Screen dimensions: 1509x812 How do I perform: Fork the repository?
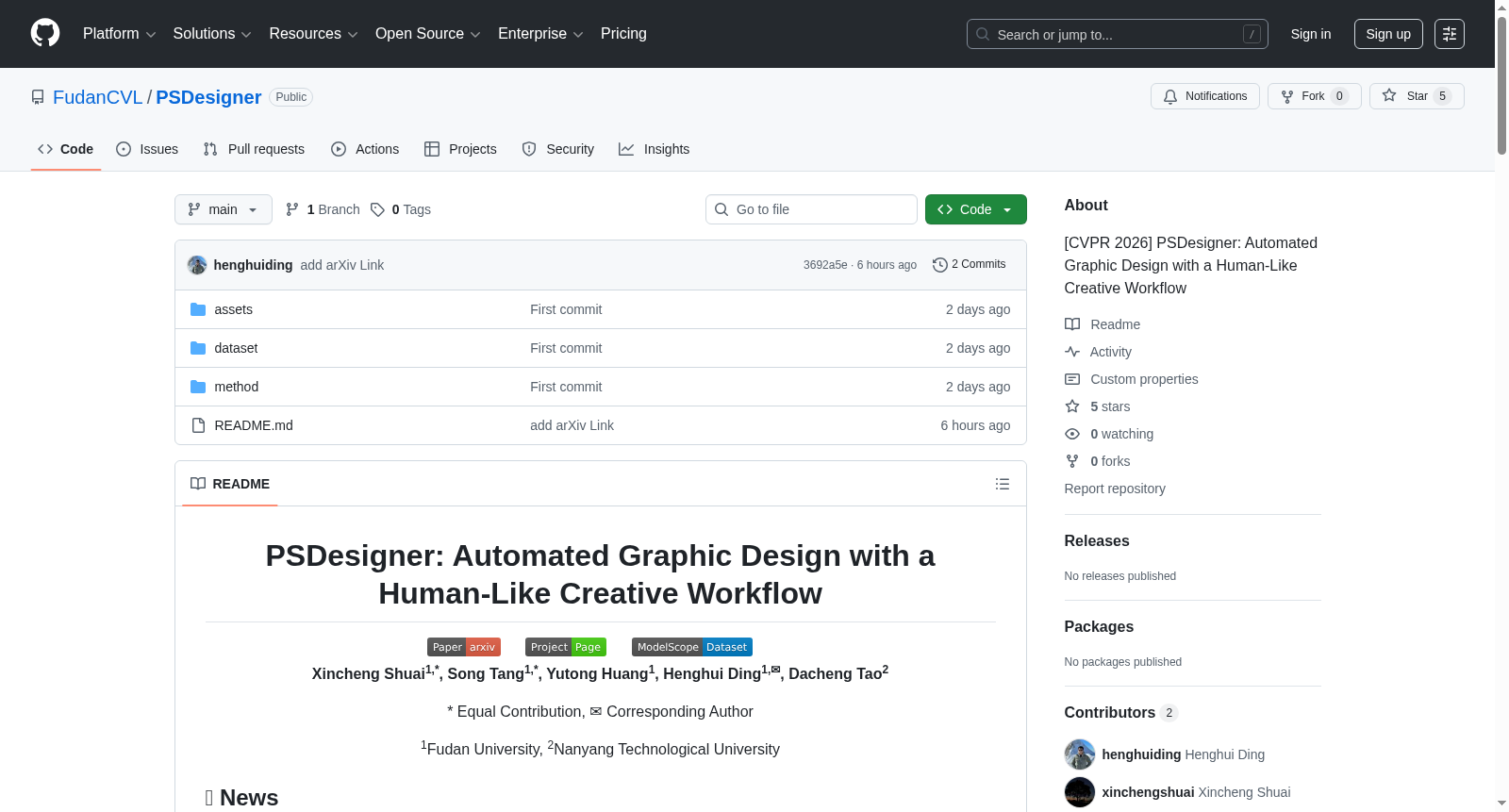1314,96
